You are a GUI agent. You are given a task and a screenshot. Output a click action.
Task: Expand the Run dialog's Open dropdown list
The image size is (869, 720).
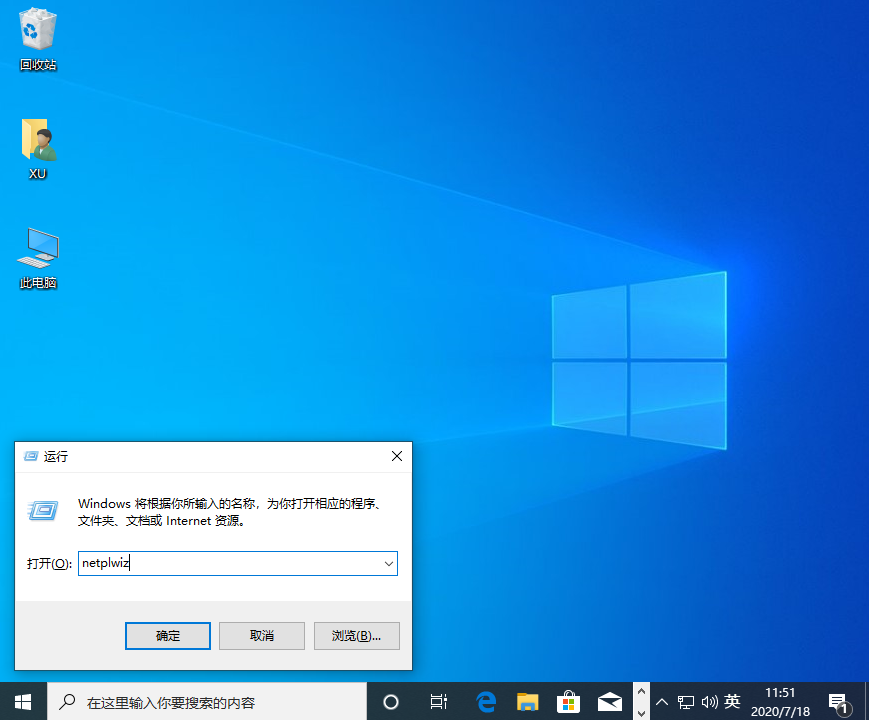point(388,564)
